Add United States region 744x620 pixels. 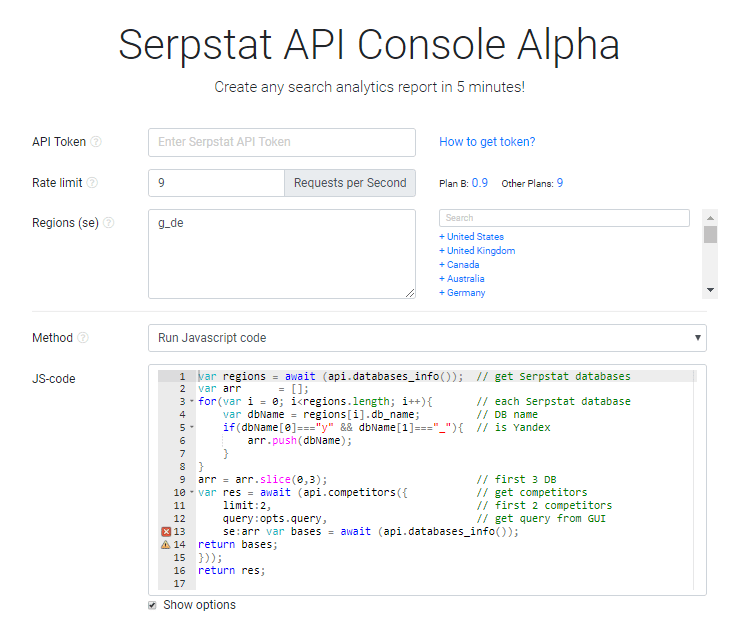coord(471,237)
